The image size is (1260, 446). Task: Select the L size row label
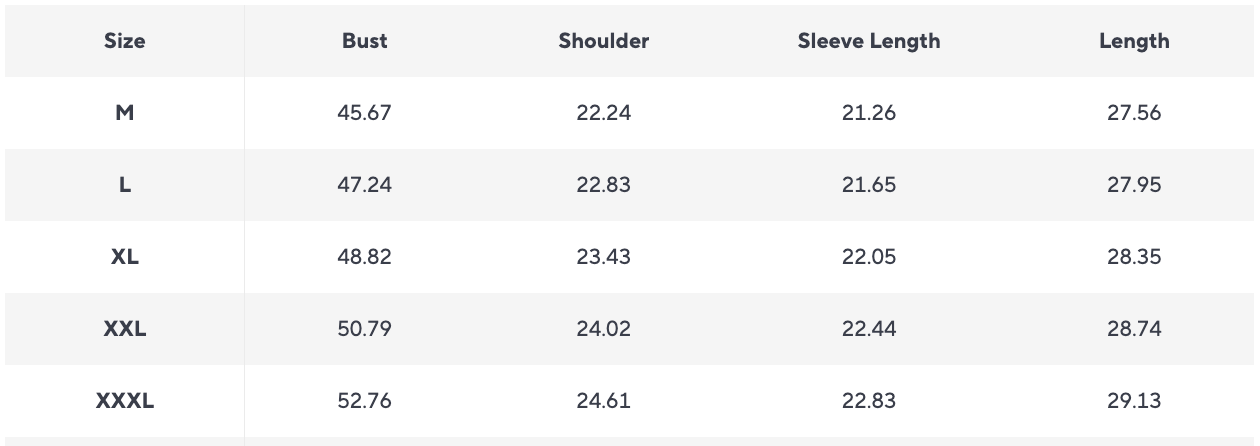click(125, 185)
